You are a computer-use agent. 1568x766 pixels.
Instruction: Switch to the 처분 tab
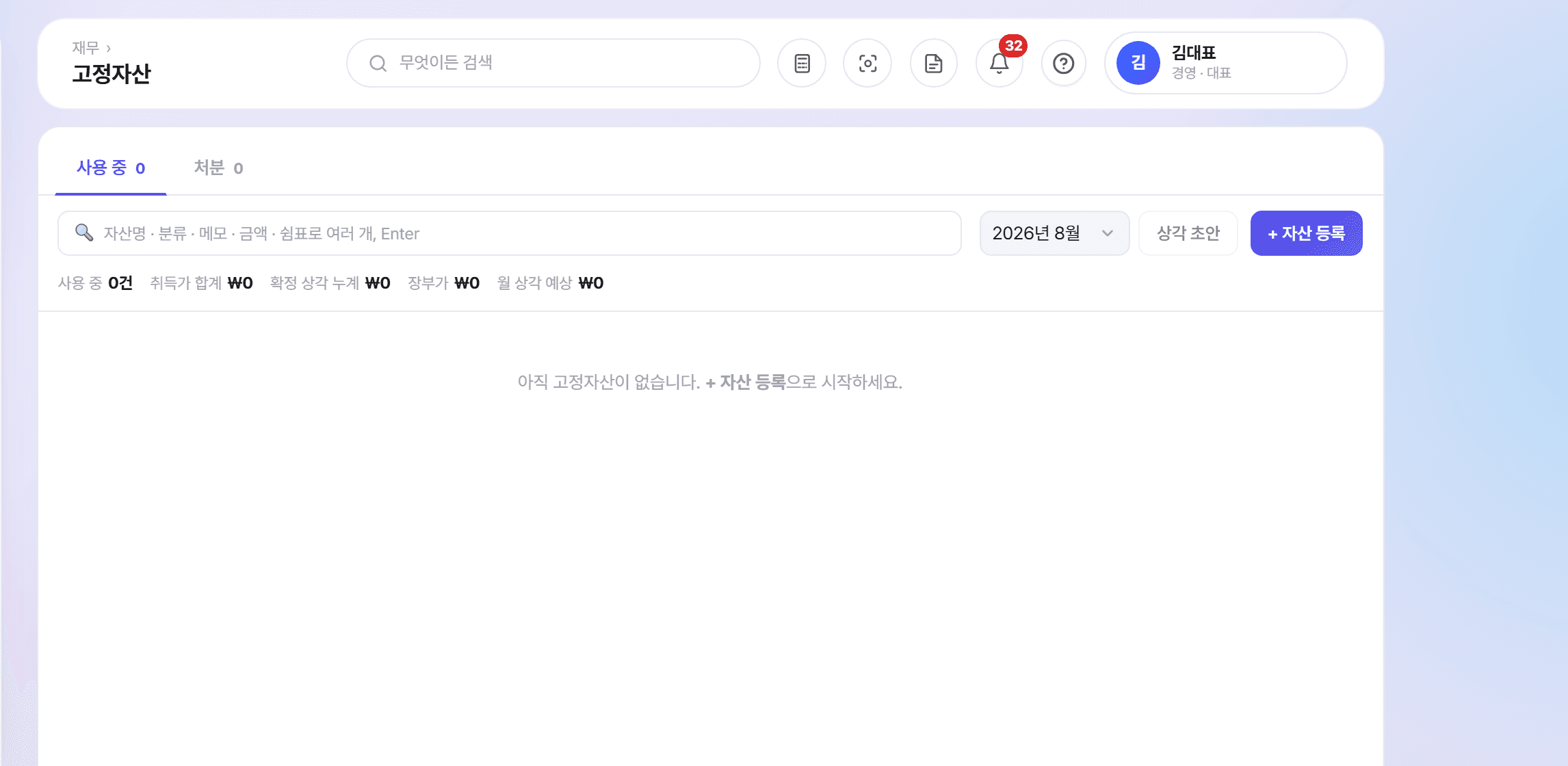coord(218,168)
